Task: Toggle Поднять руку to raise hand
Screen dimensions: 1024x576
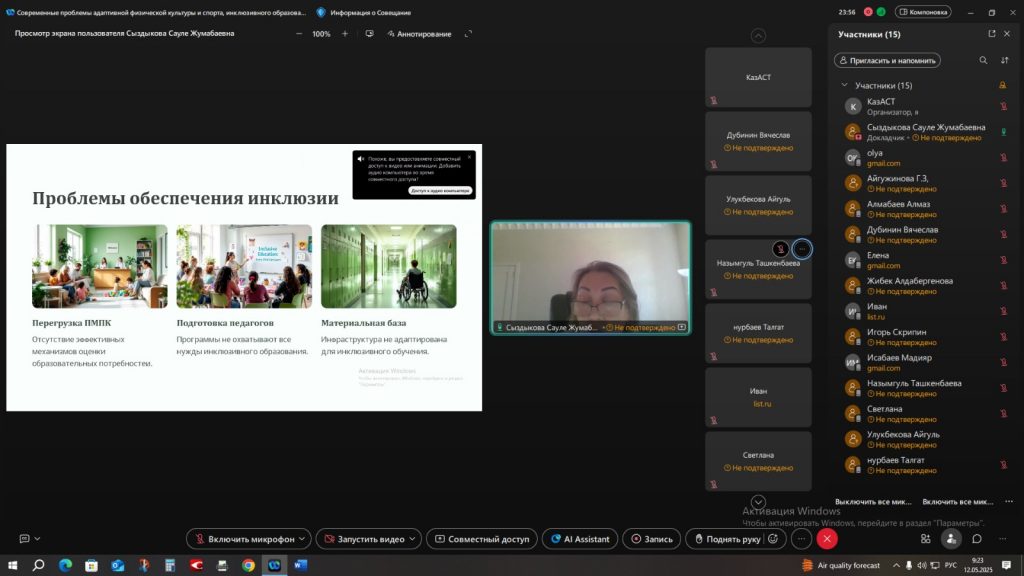Action: point(727,539)
